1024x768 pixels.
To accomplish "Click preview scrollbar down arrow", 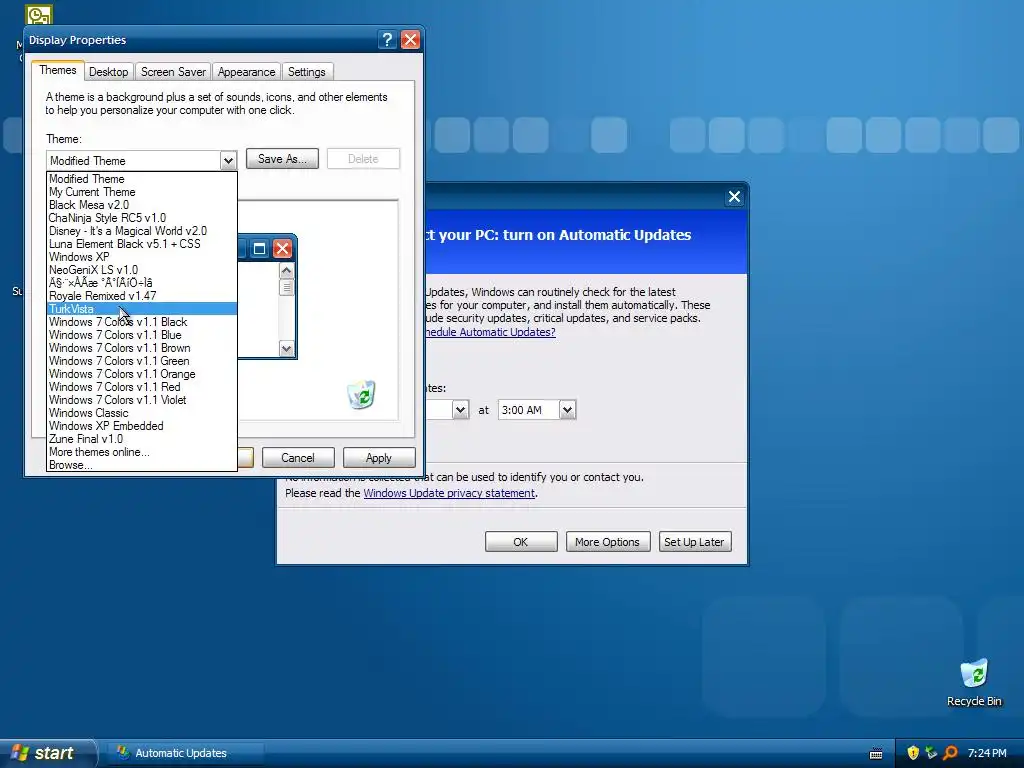I will 286,348.
